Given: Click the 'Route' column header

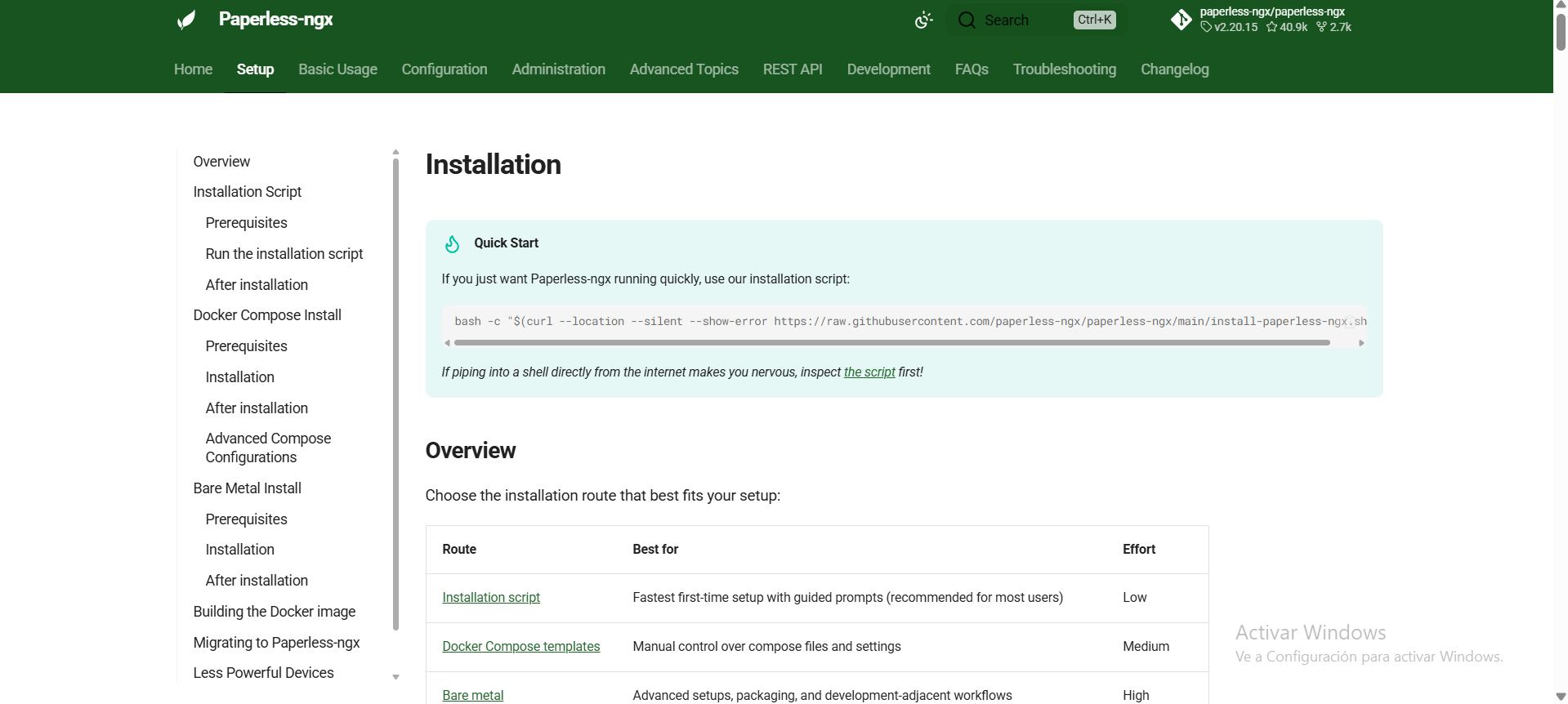Looking at the screenshot, I should [459, 550].
